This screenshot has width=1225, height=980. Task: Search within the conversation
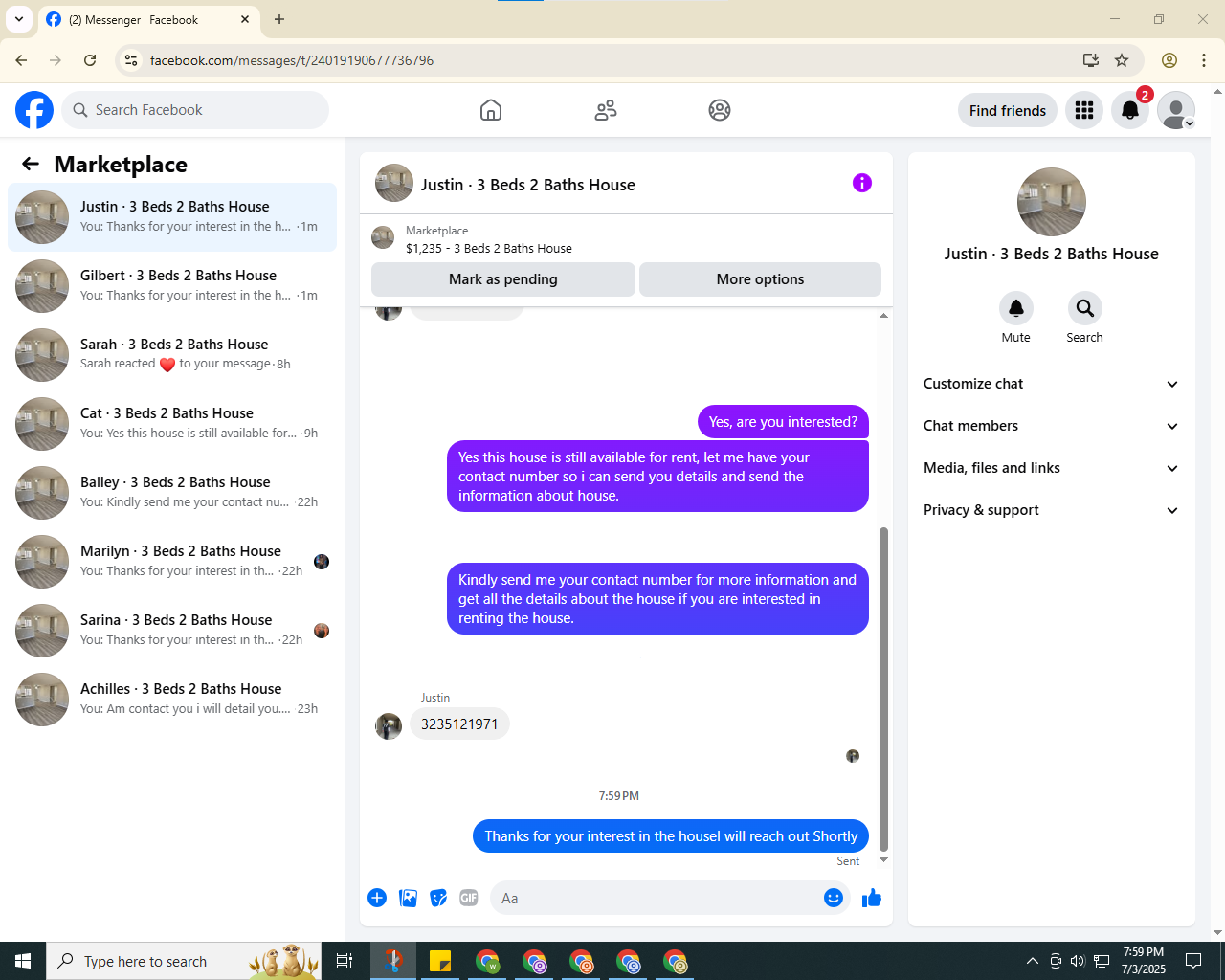tap(1085, 308)
